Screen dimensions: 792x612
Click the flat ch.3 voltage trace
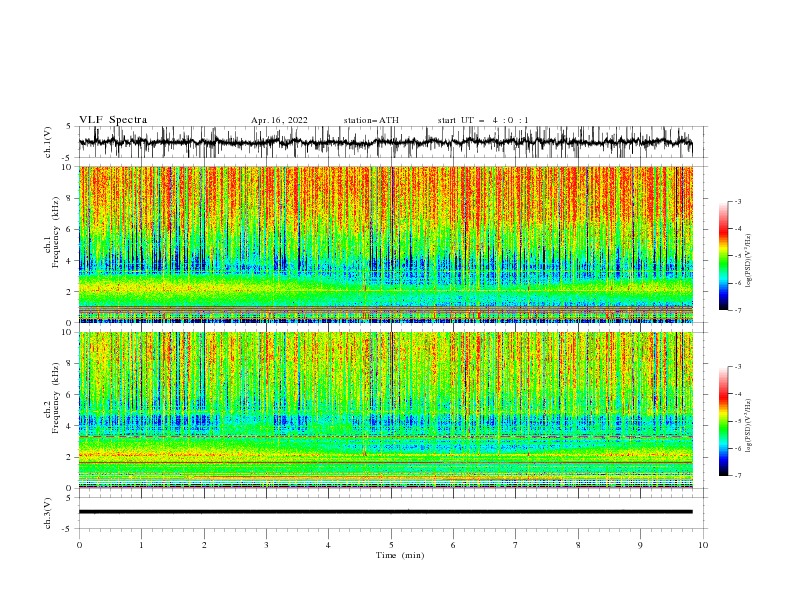click(386, 512)
